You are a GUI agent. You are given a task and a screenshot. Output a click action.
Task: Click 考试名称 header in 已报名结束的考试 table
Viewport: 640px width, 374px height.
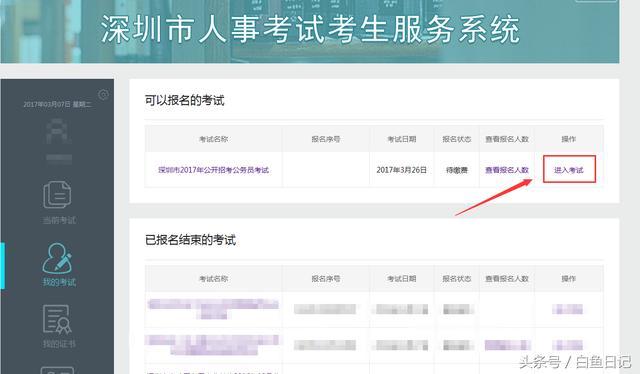[213, 279]
